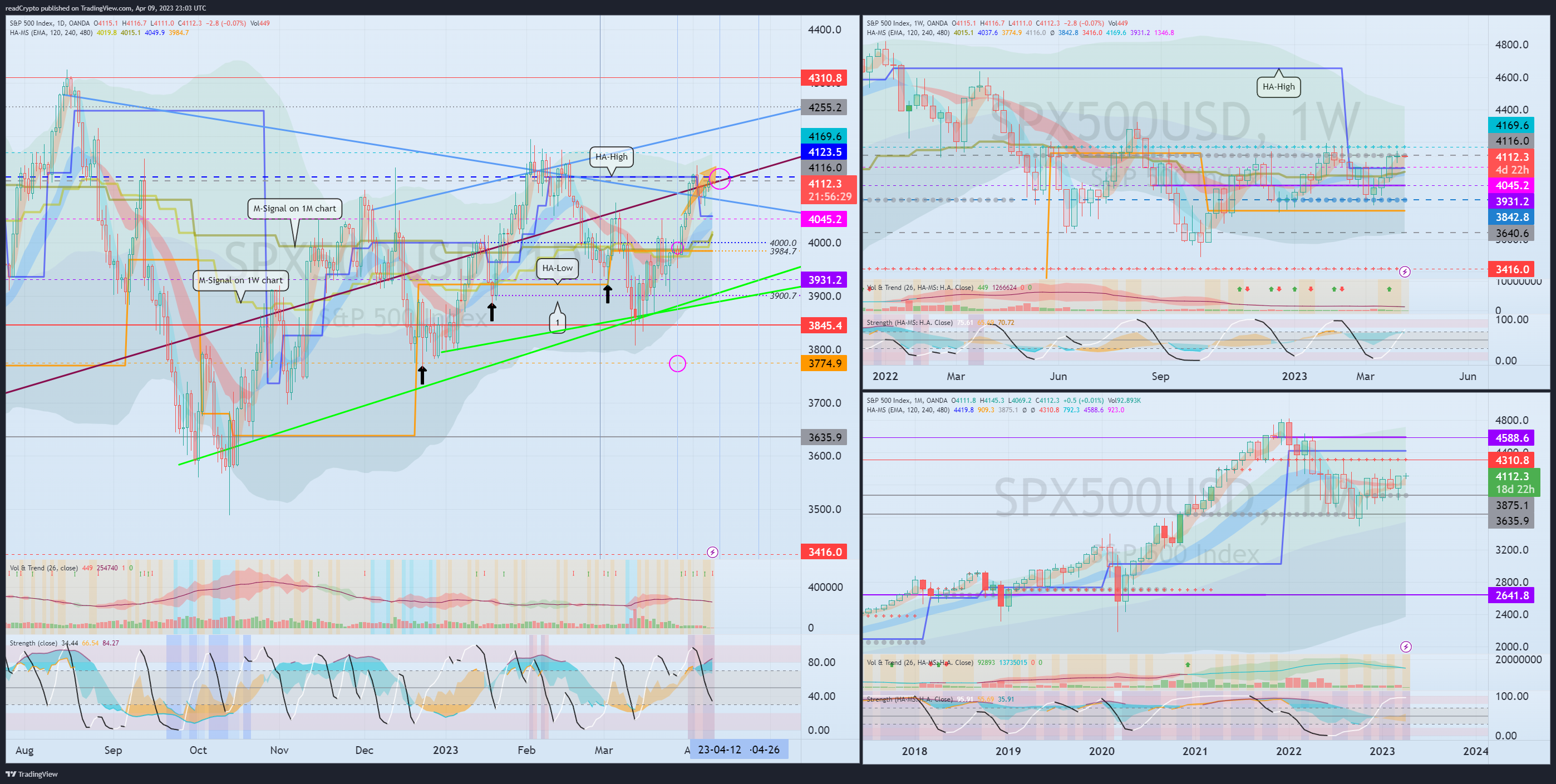Viewport: 1556px width, 784px height.
Task: Click 'S&P 500 Index, 1D, OANDA' legend title
Action: pyautogui.click(x=50, y=23)
